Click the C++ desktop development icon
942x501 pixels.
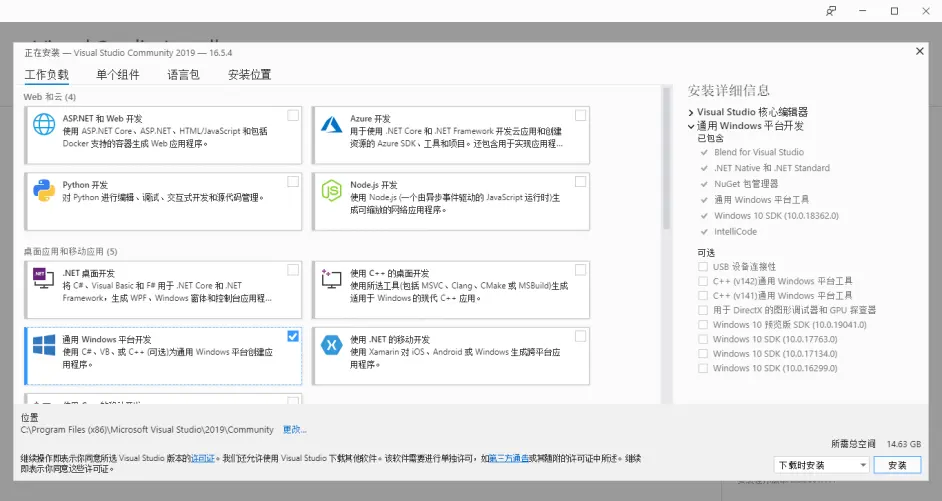pos(332,278)
